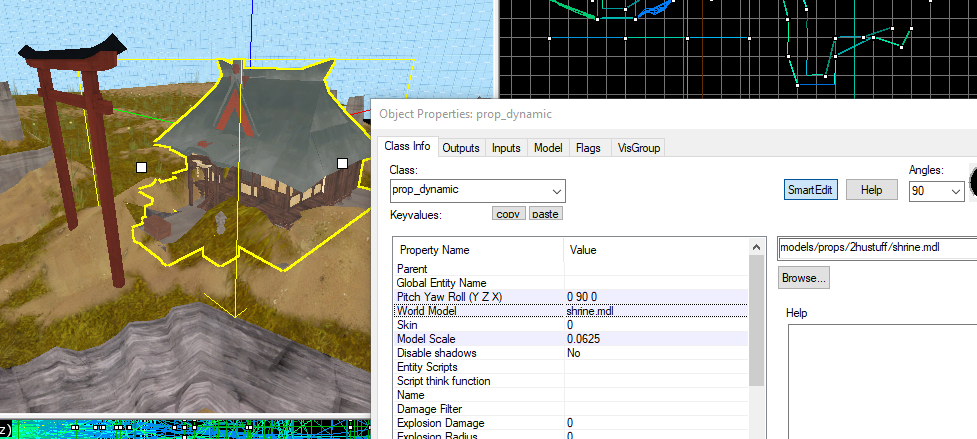
Task: Switch to the Class Info tab
Action: (x=407, y=146)
